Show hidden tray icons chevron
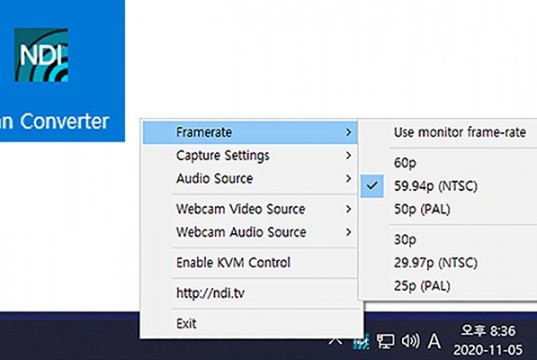The width and height of the screenshot is (537, 360). (336, 341)
